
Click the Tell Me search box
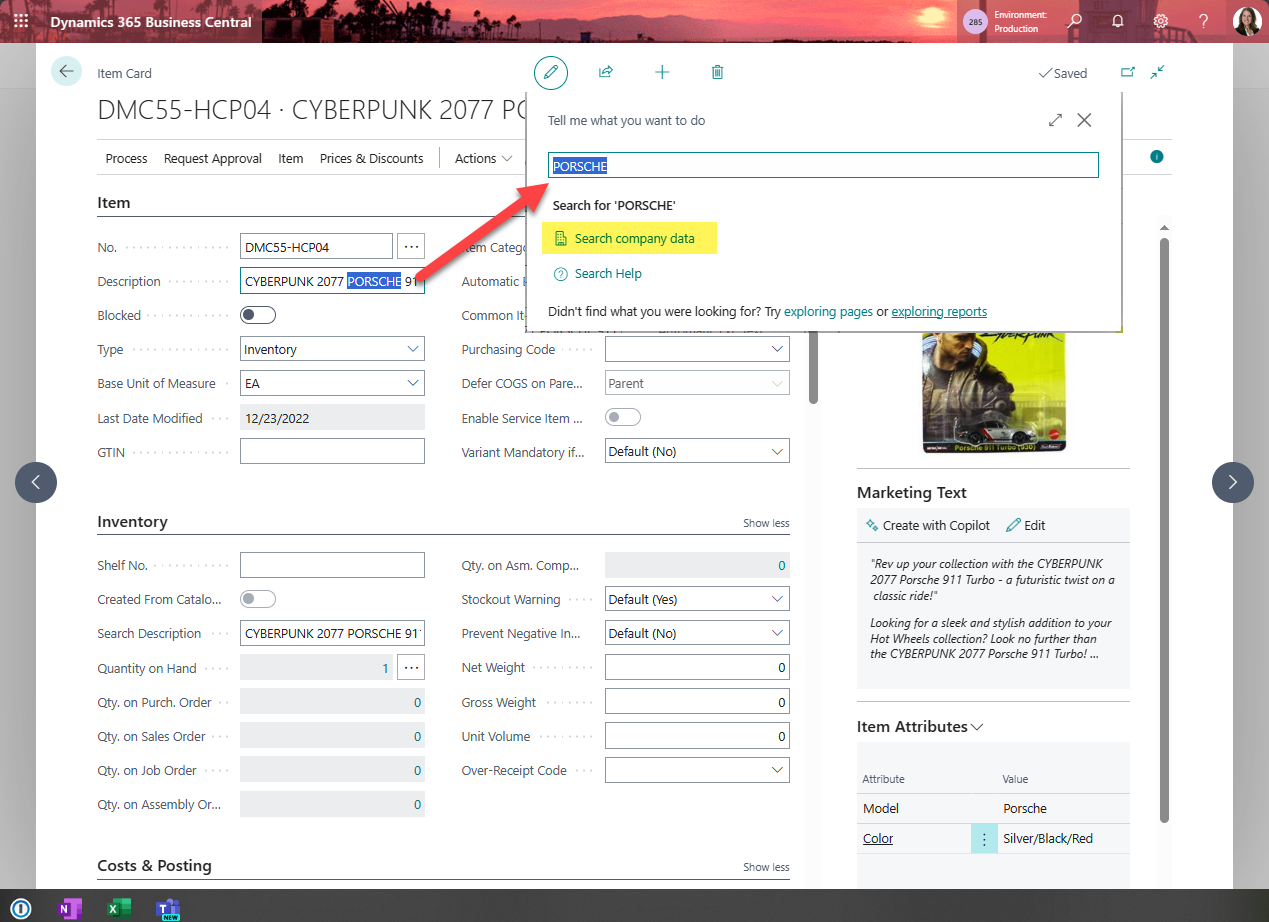[x=823, y=165]
